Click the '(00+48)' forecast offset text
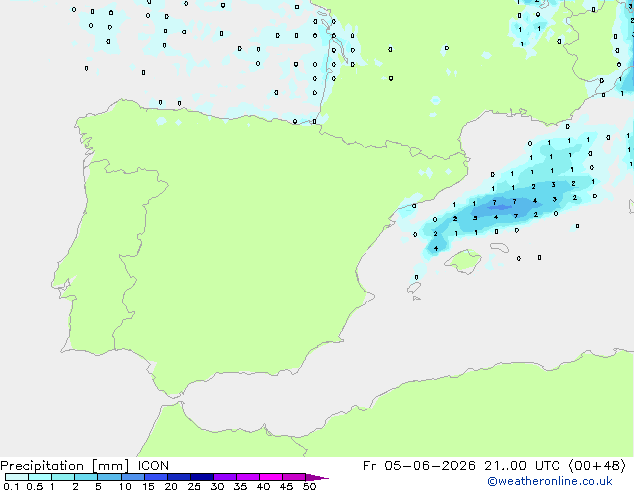Viewport: 634px width, 490px height. [597, 466]
